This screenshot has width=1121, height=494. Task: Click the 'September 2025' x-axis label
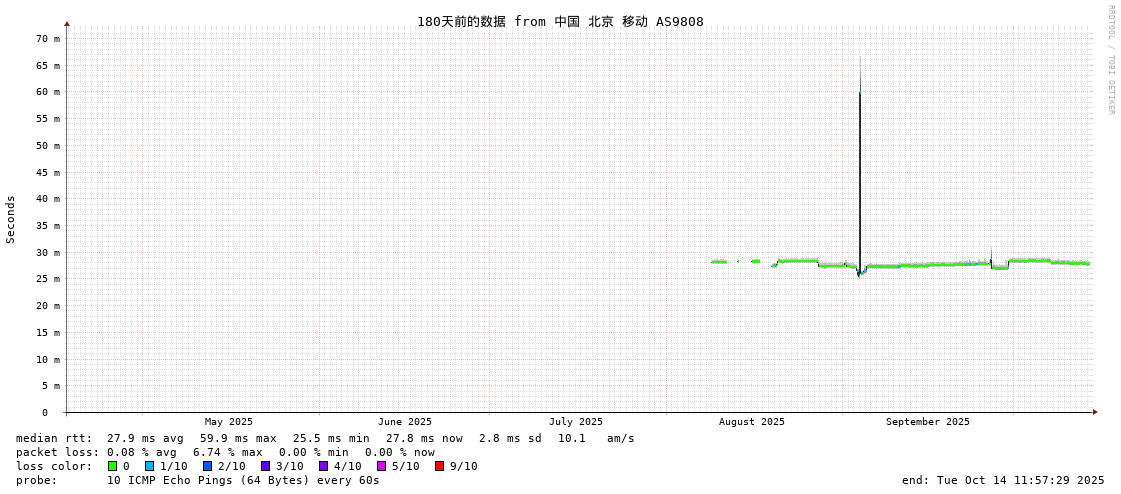928,422
